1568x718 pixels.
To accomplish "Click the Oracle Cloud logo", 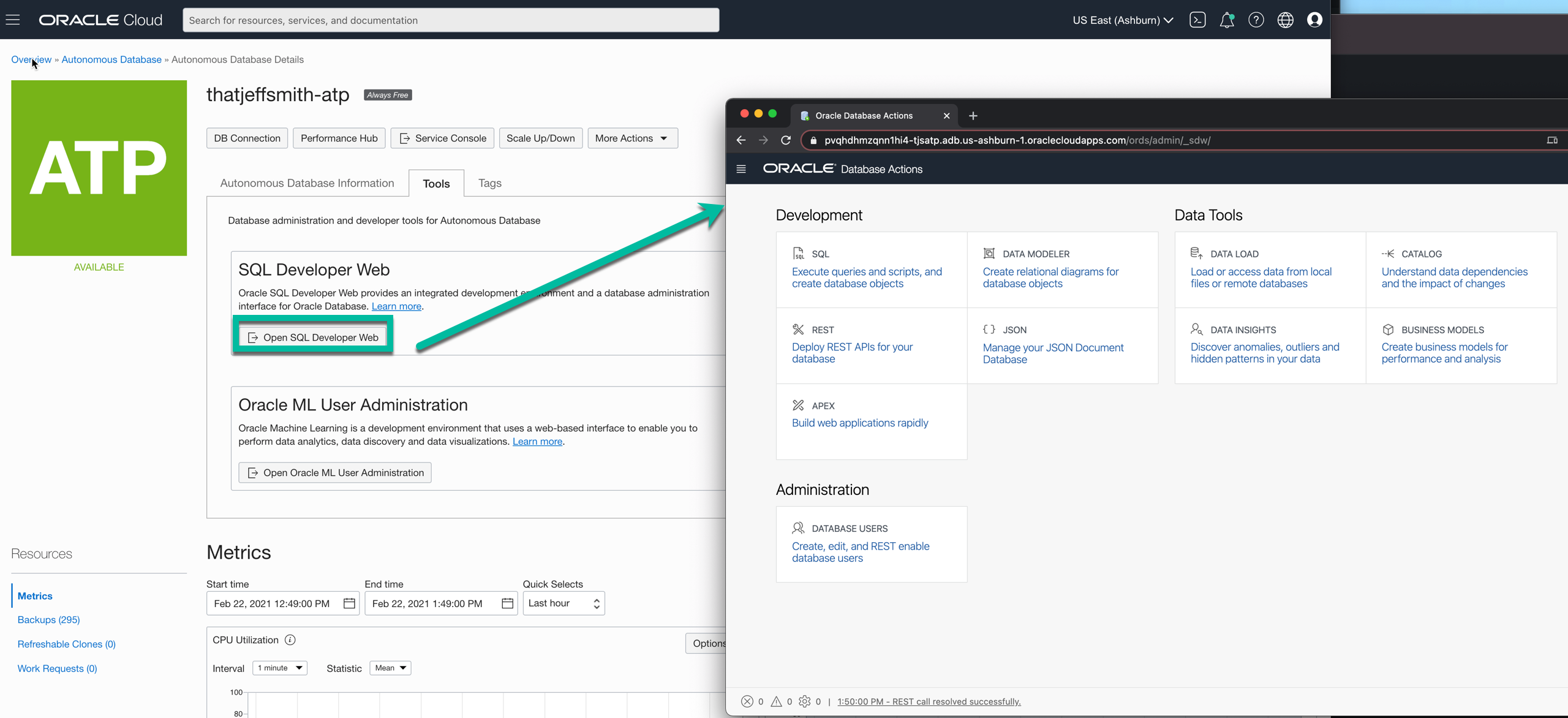I will [x=101, y=20].
